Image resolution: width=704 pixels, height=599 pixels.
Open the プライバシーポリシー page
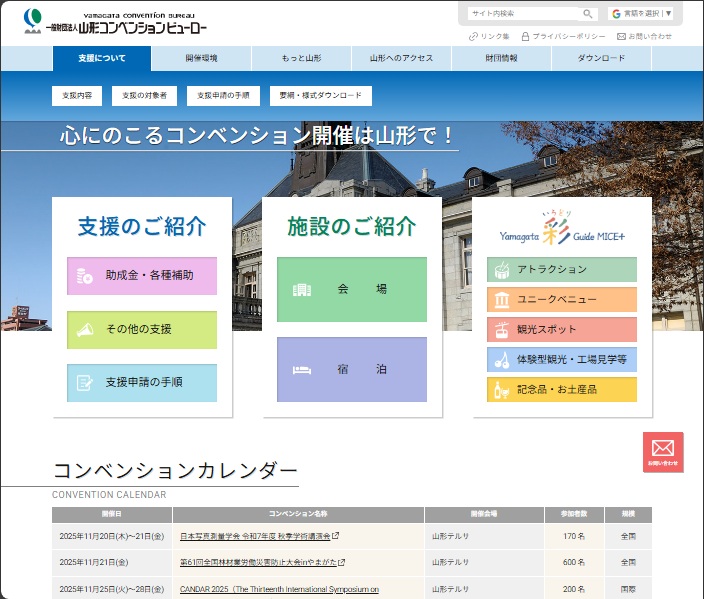coord(563,36)
